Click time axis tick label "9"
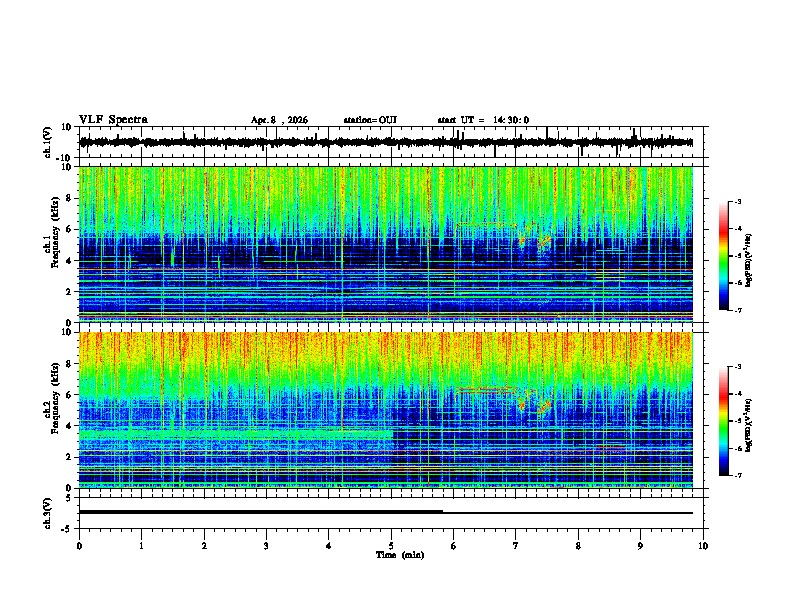The height and width of the screenshot is (612, 792). [640, 546]
